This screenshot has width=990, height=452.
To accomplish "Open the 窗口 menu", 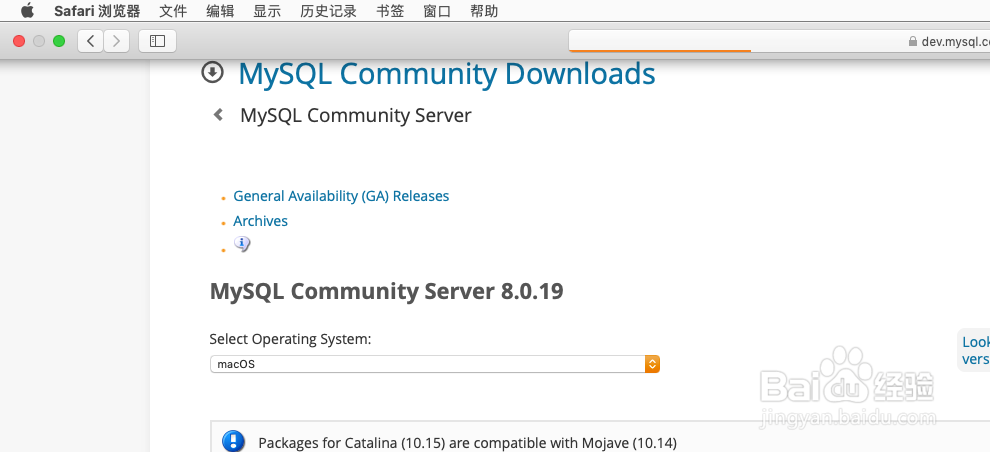I will (x=437, y=11).
